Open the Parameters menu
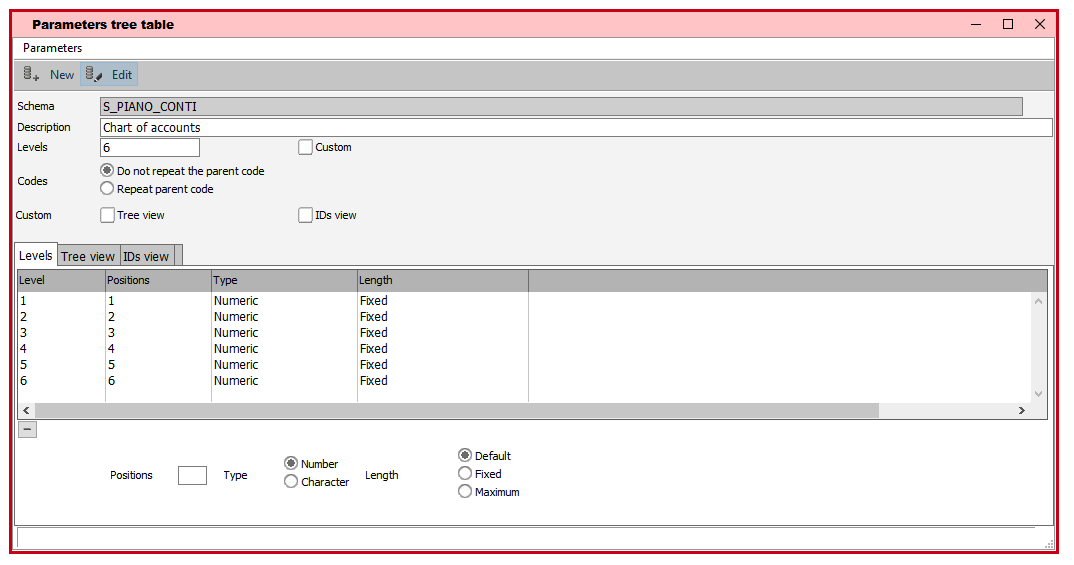 [x=53, y=48]
